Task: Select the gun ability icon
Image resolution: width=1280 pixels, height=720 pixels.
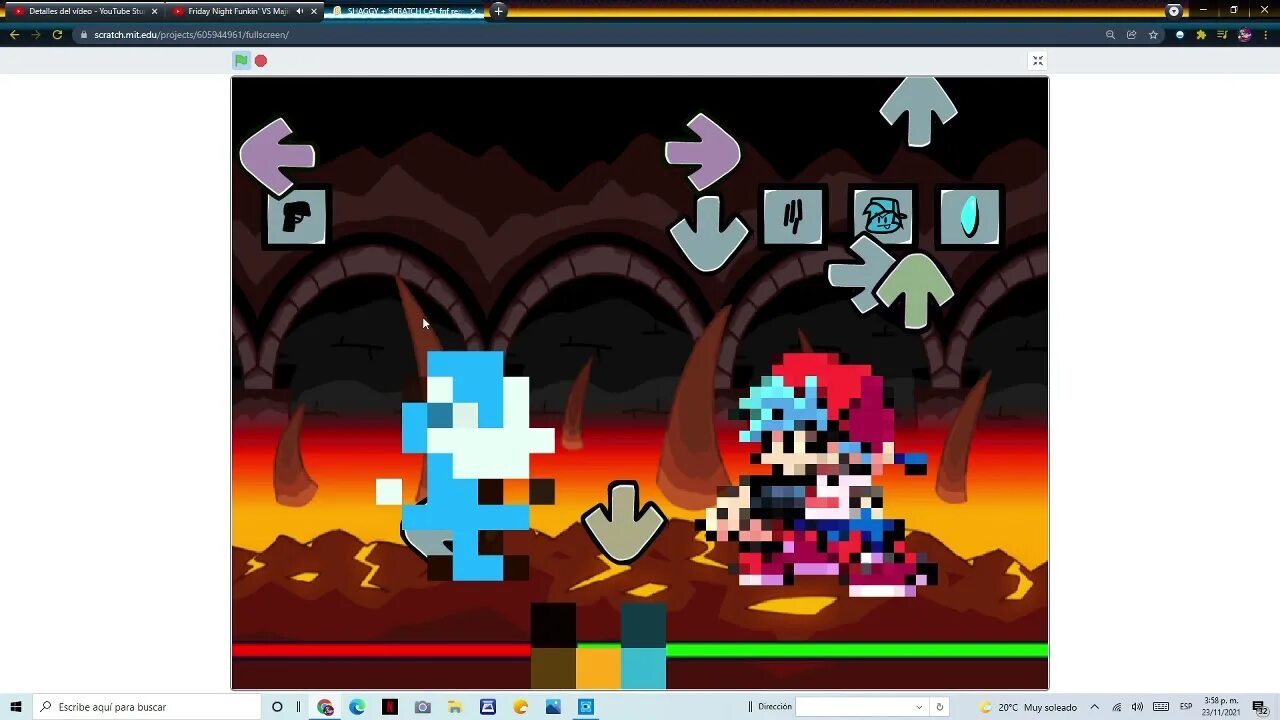Action: (296, 216)
